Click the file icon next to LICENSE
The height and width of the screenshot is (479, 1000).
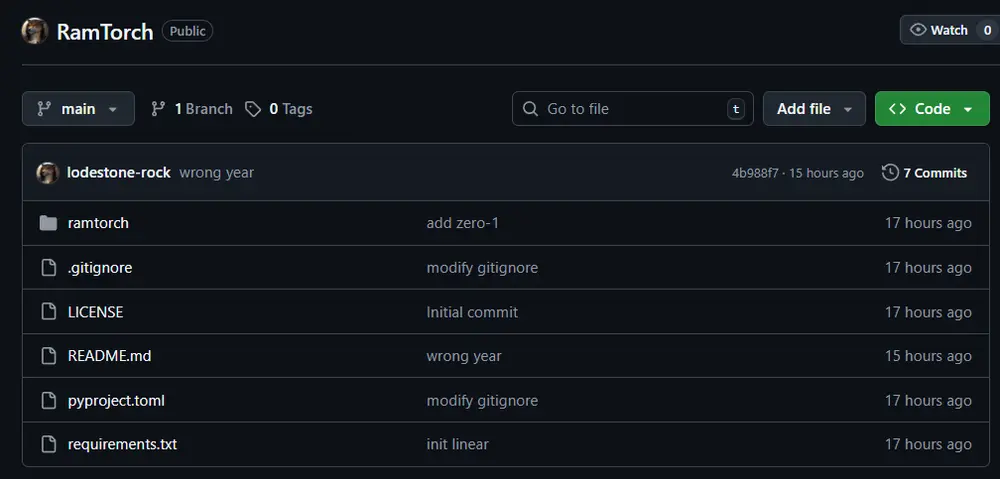(48, 312)
